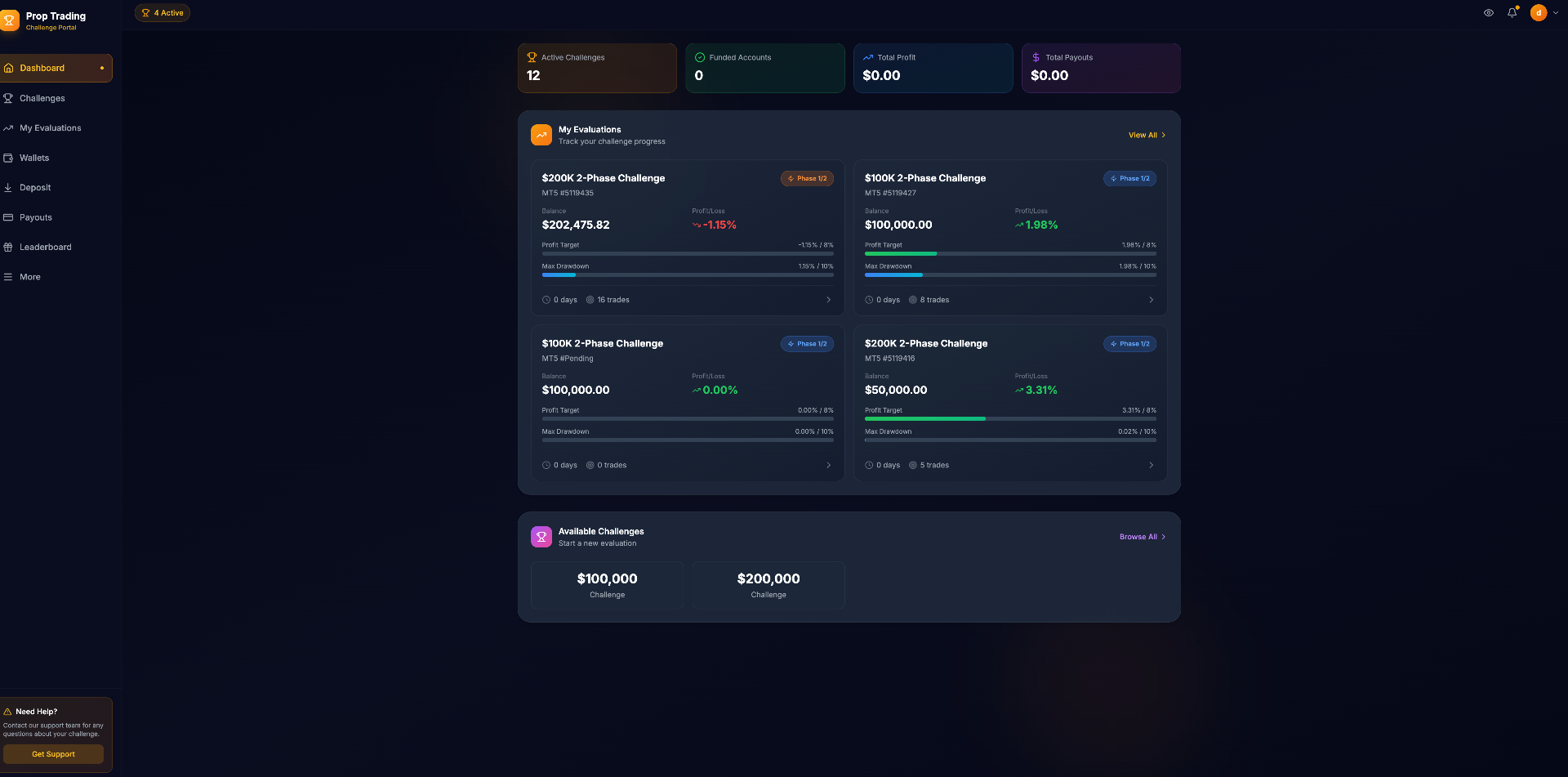
Task: Toggle balance visibility with eye icon
Action: (1489, 13)
